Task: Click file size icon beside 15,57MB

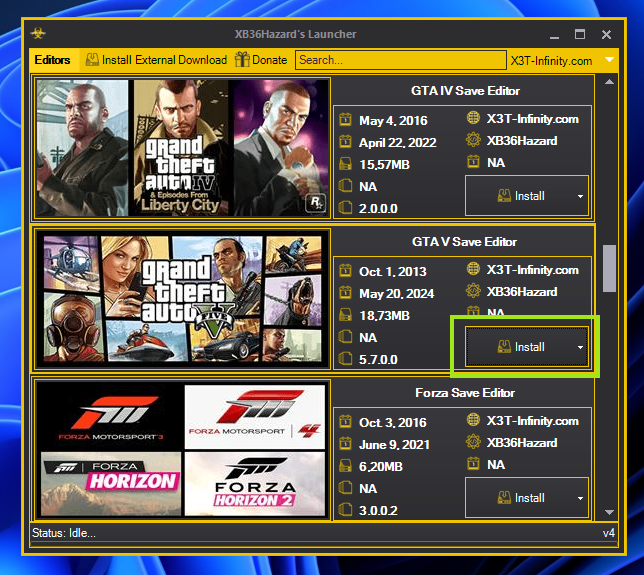Action: click(x=345, y=164)
